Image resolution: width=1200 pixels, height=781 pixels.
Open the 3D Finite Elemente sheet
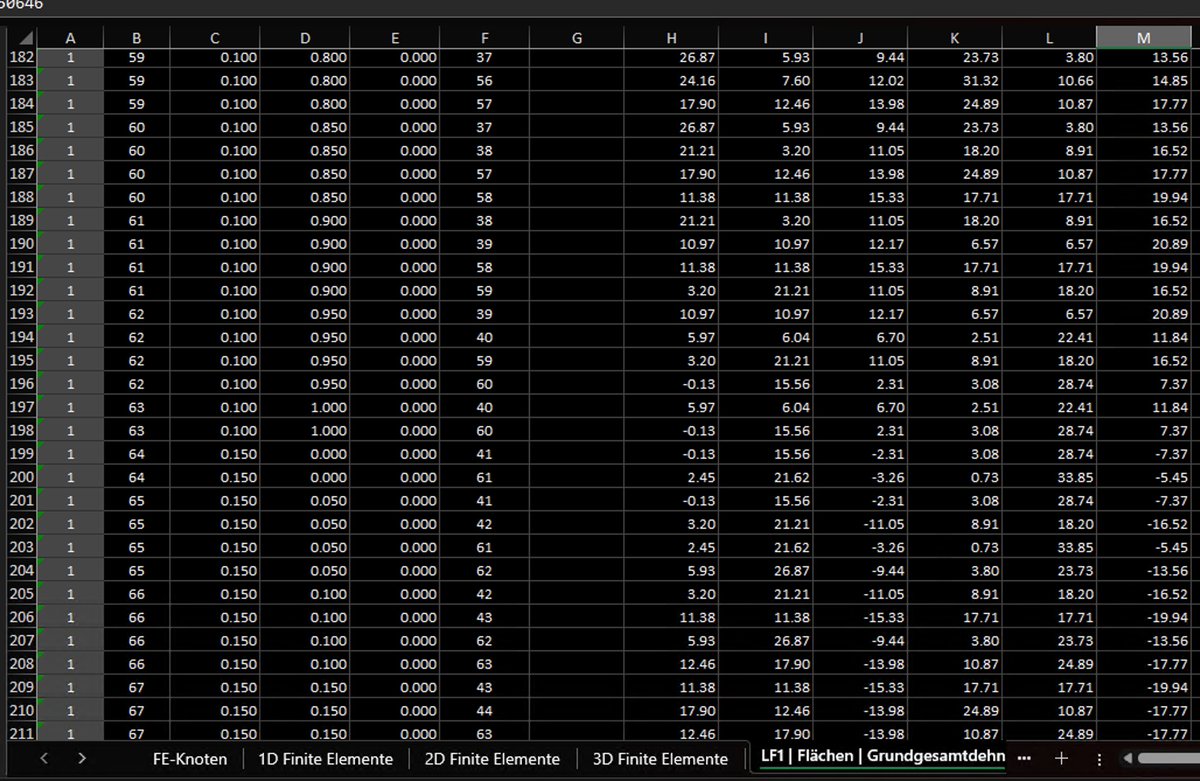659,759
